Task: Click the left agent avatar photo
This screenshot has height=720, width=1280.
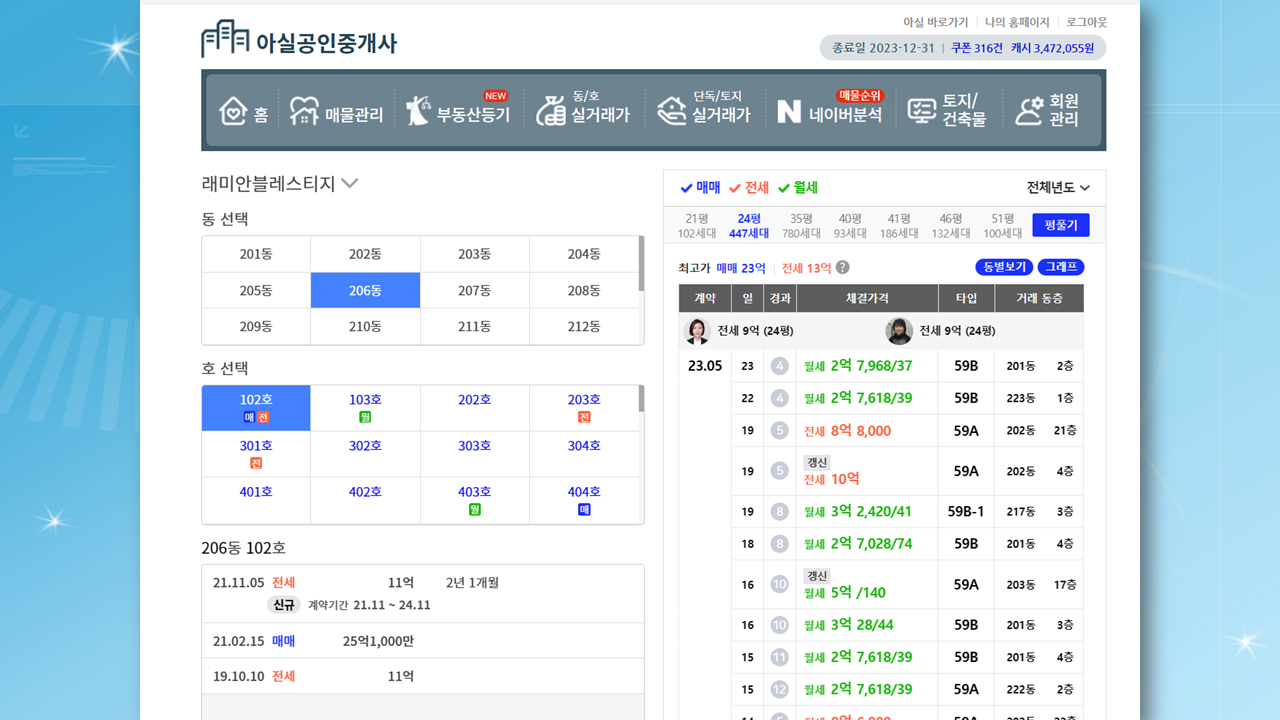Action: point(697,330)
